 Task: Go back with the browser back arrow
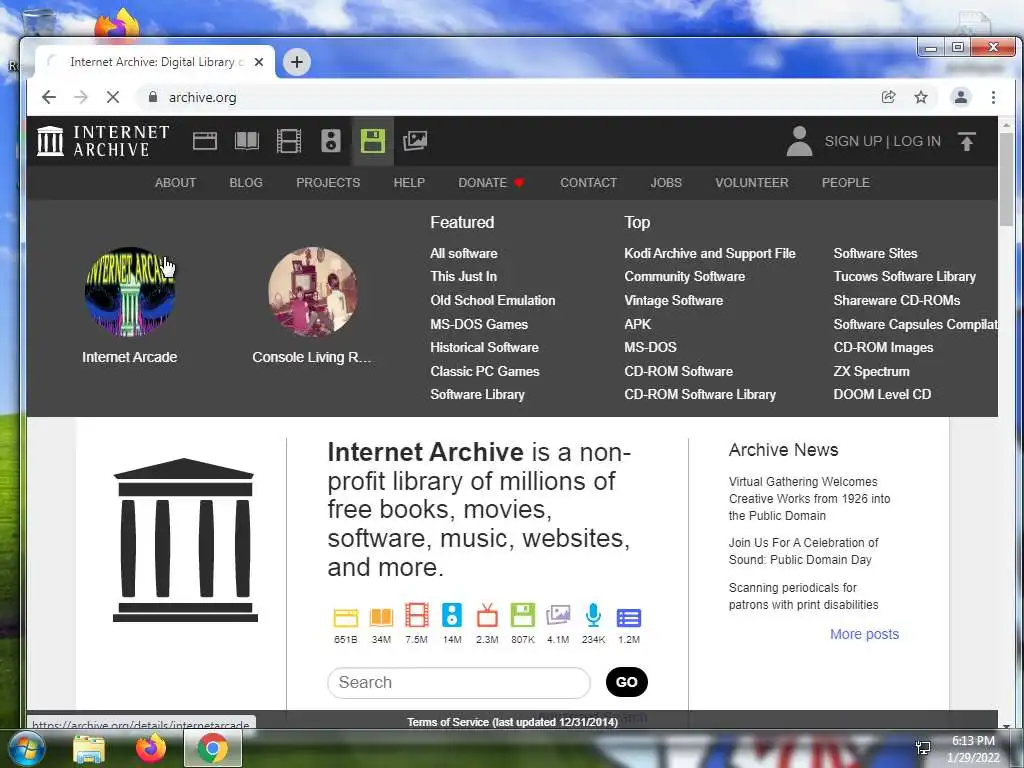49,97
